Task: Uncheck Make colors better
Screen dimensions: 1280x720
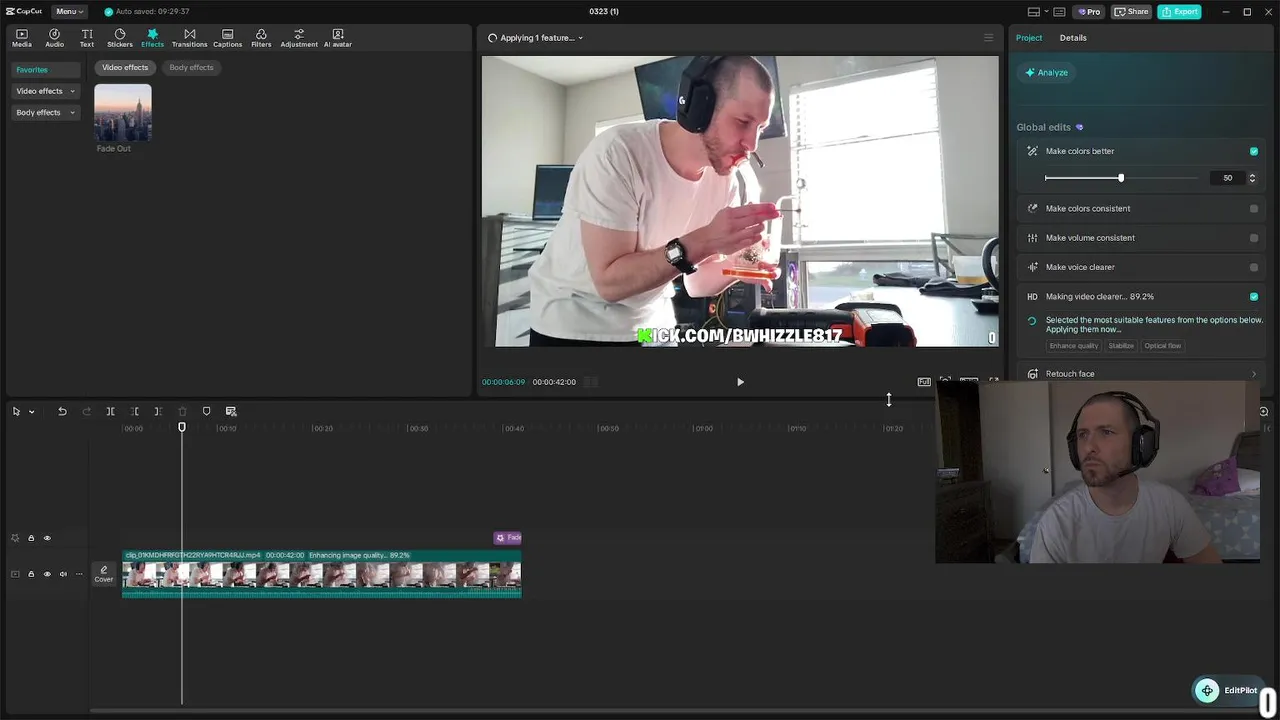Action: pos(1254,151)
